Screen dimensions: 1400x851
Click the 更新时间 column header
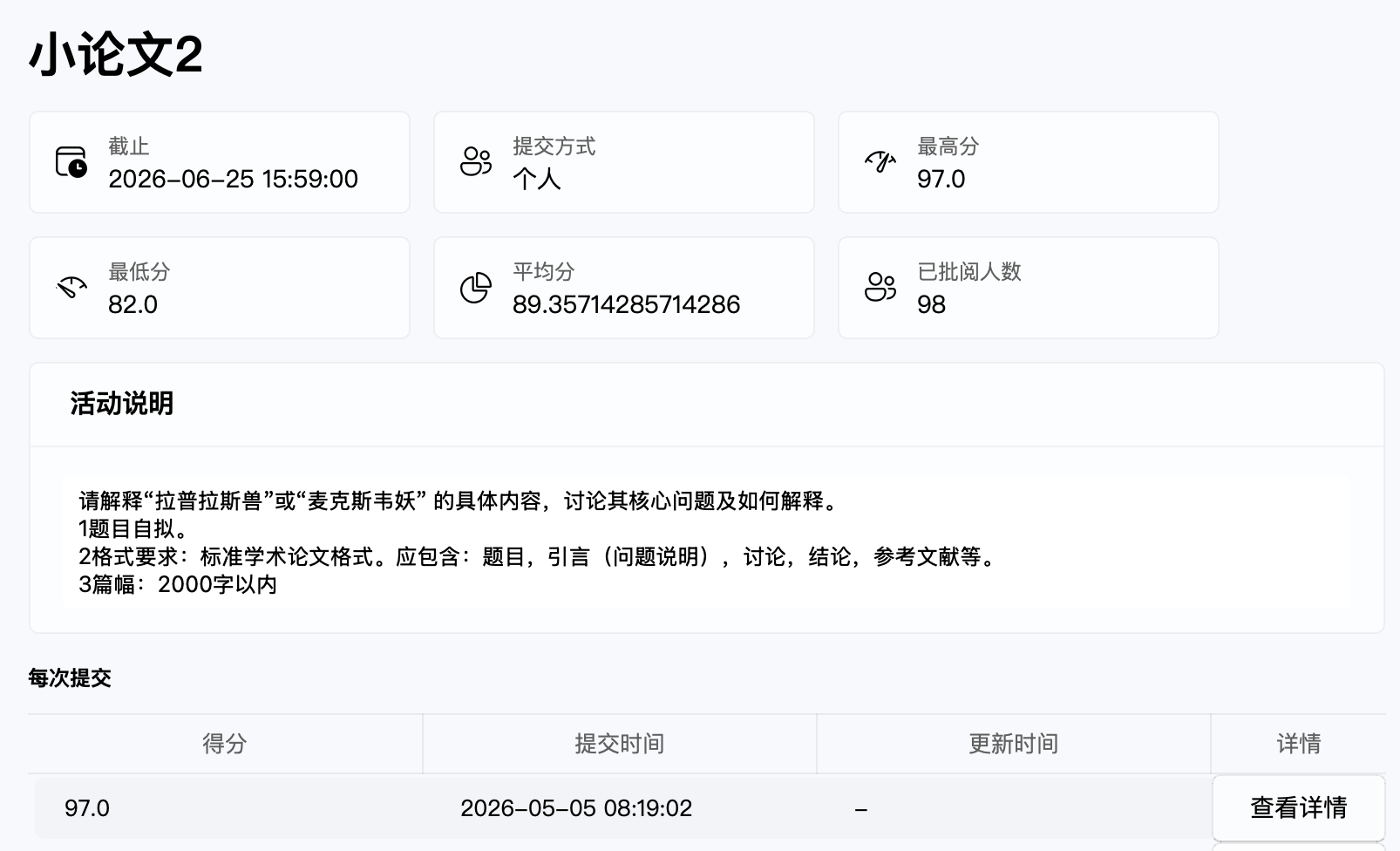pos(1013,744)
